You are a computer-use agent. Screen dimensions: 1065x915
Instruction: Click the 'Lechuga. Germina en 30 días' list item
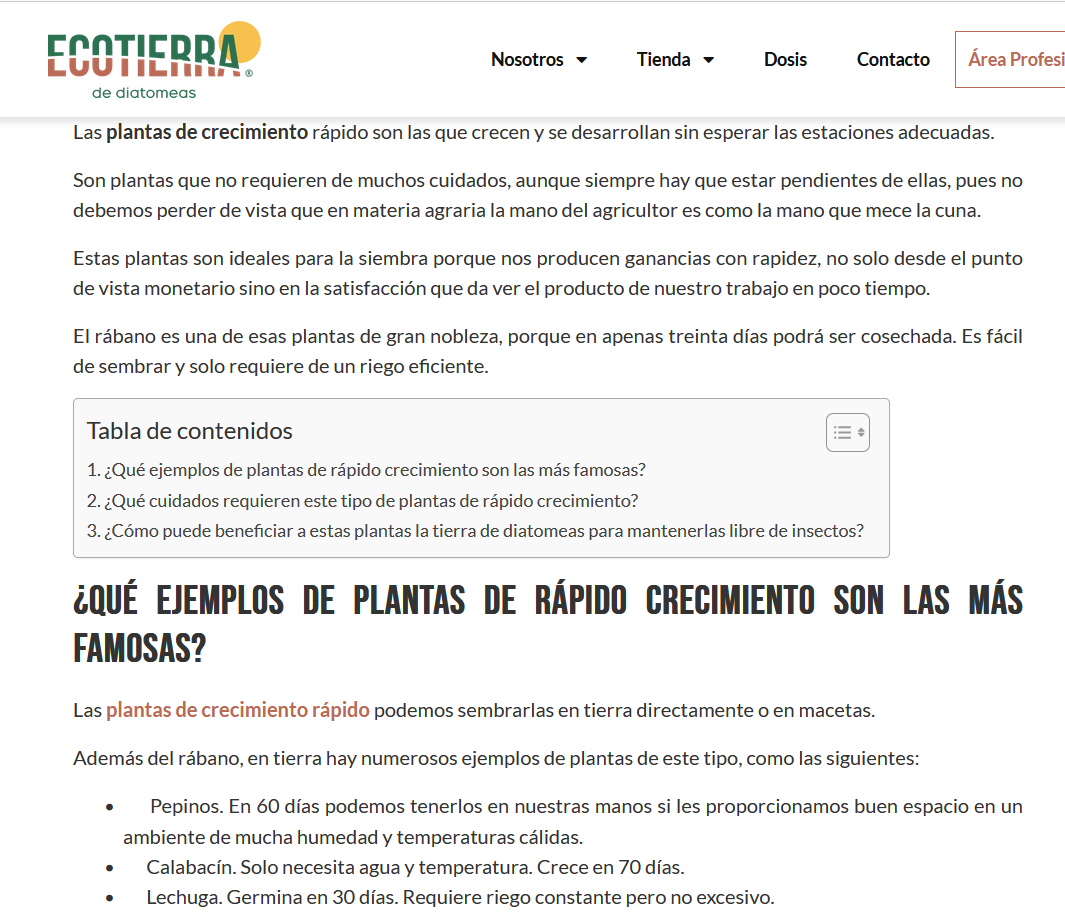click(x=461, y=897)
